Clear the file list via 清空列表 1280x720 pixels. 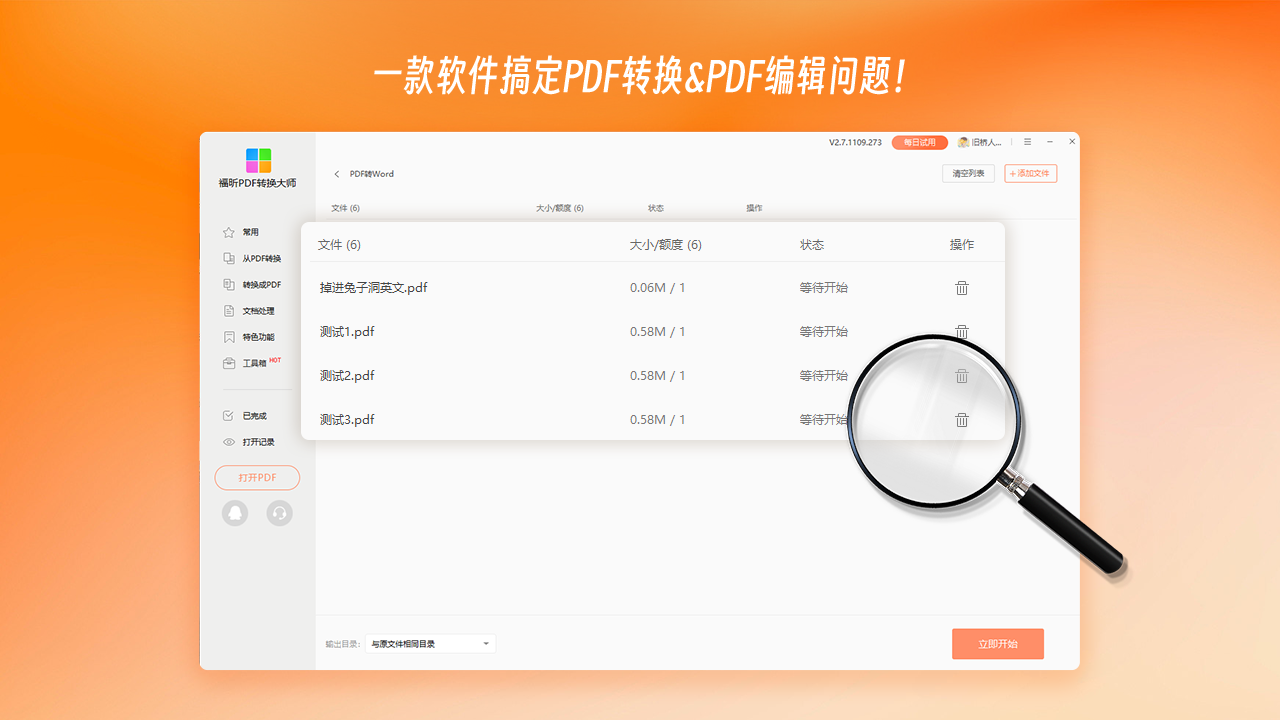click(967, 173)
